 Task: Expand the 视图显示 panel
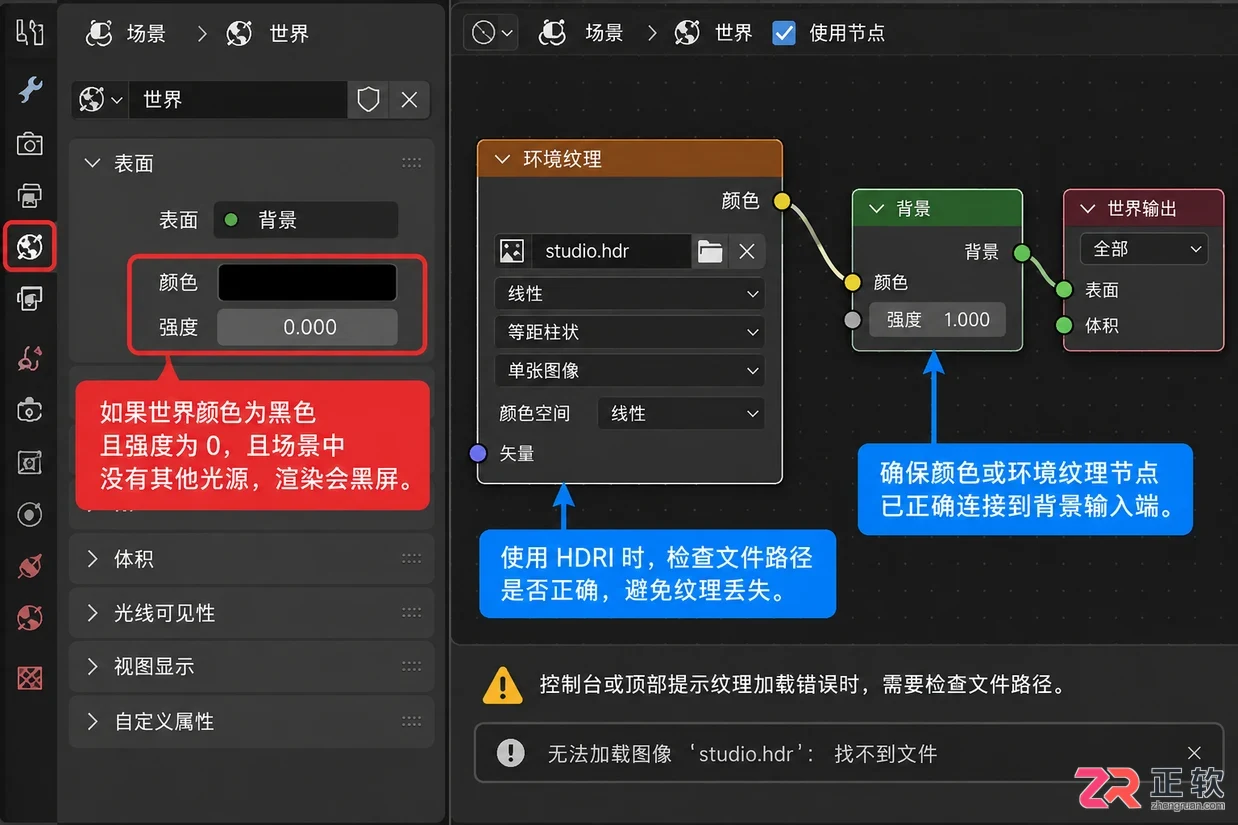[x=93, y=667]
